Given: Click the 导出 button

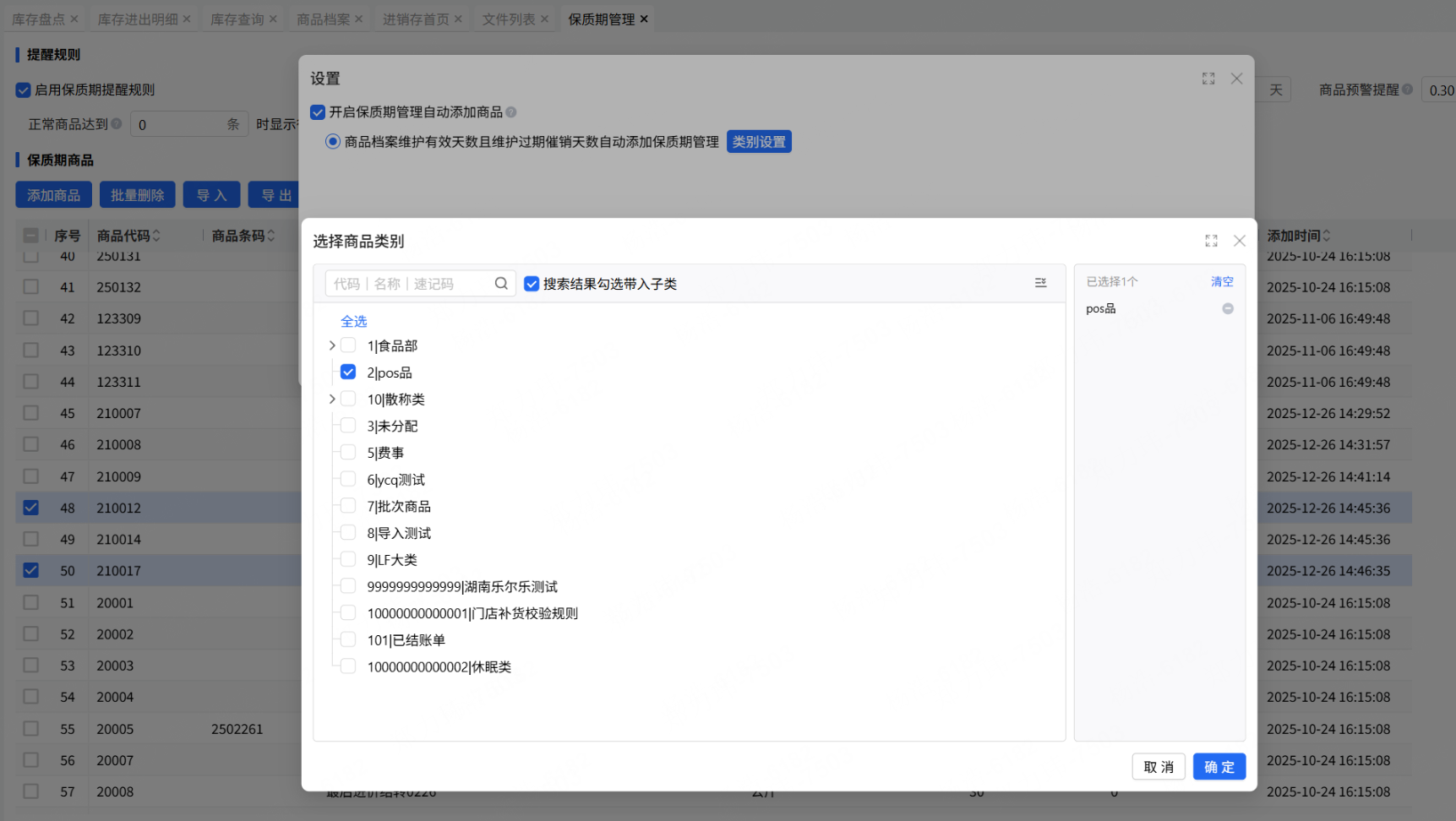Looking at the screenshot, I should (x=275, y=195).
